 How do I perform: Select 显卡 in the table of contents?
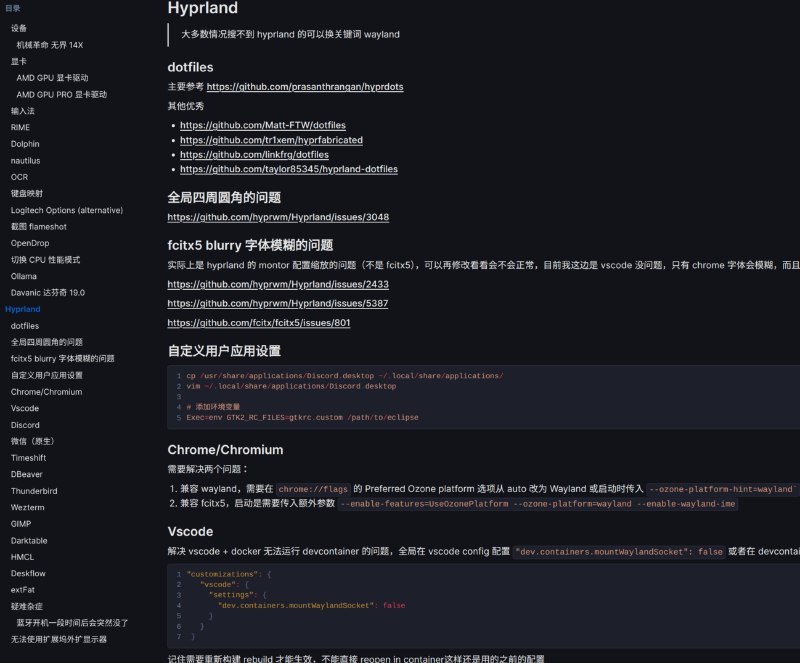pyautogui.click(x=19, y=61)
